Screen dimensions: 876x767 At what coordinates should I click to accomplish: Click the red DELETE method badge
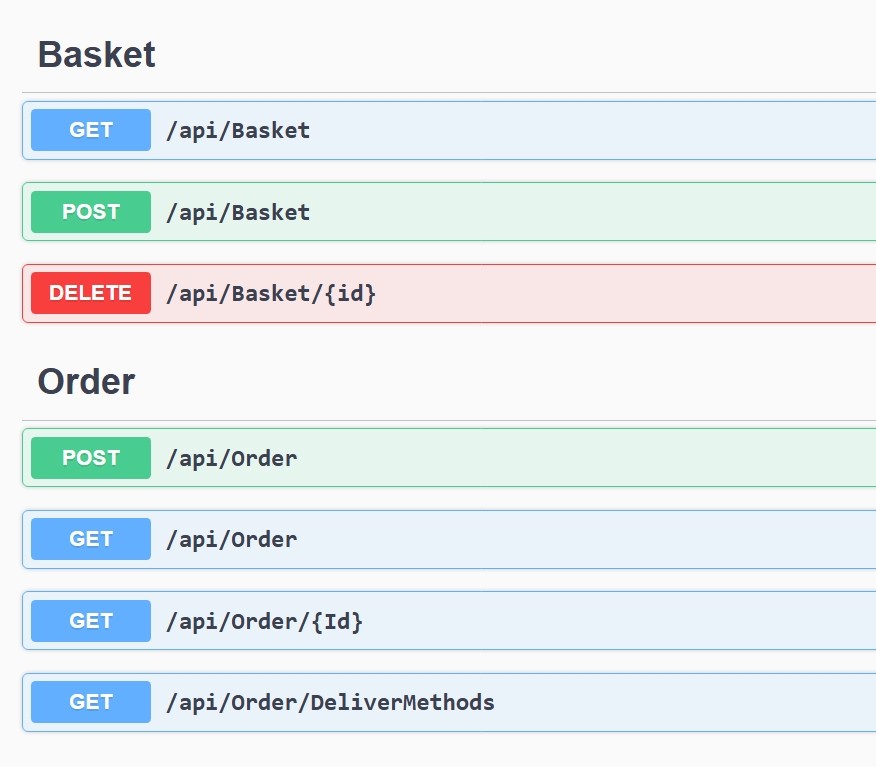coord(91,293)
